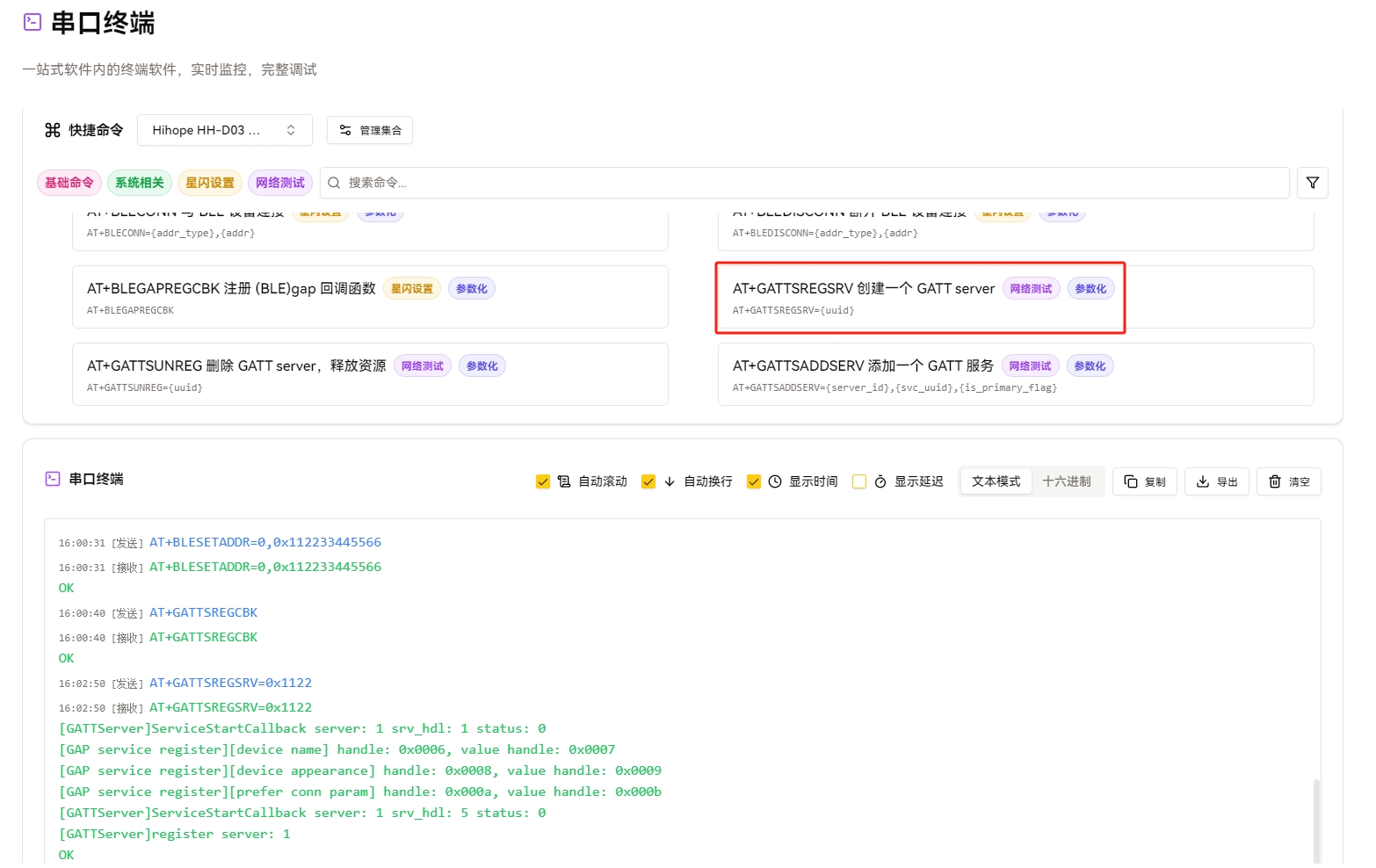Click 参数化 badge on AT+GATTSREGSRV card

point(1090,288)
